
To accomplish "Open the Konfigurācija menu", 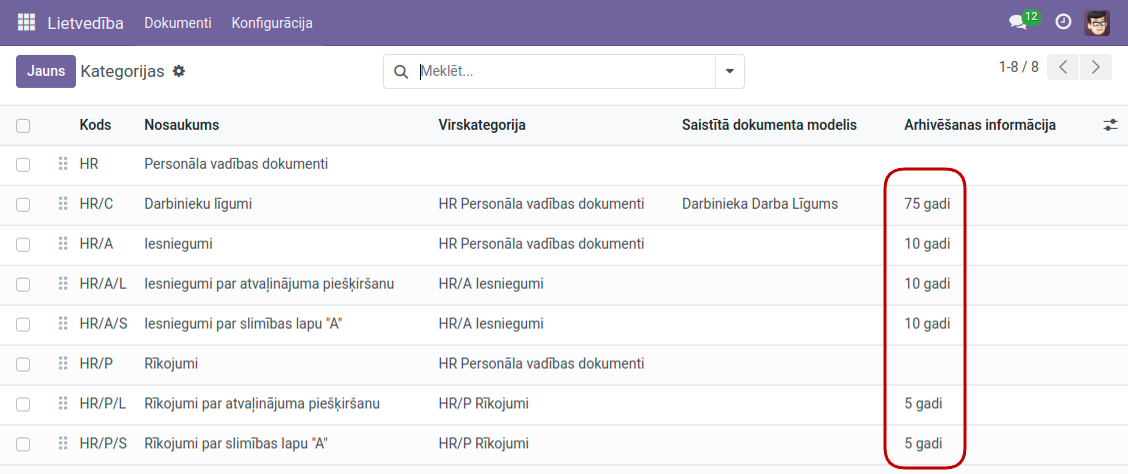I will pyautogui.click(x=272, y=22).
